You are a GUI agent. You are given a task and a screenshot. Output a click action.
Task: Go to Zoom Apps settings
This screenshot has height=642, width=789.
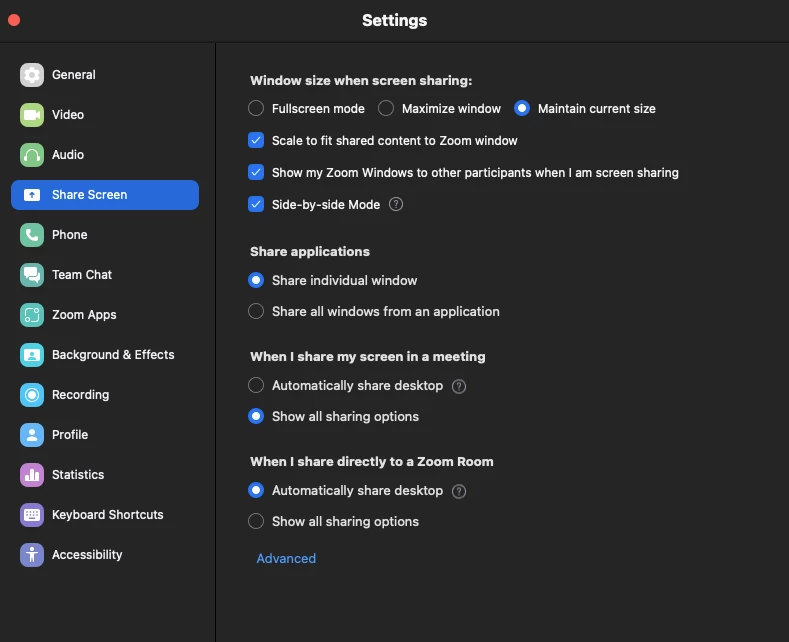(x=105, y=315)
